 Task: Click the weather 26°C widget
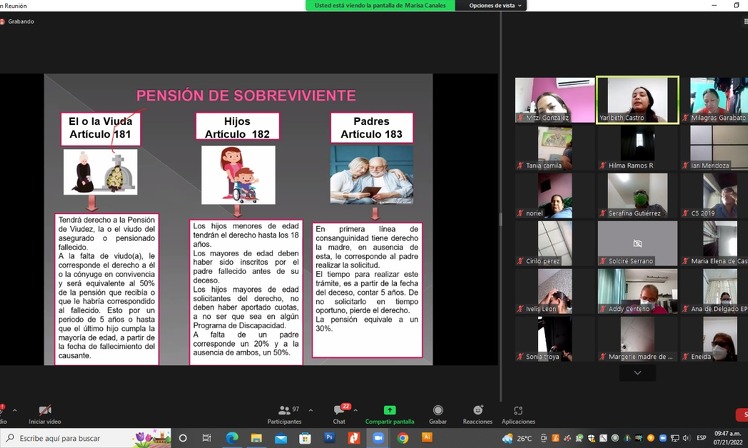pos(517,438)
